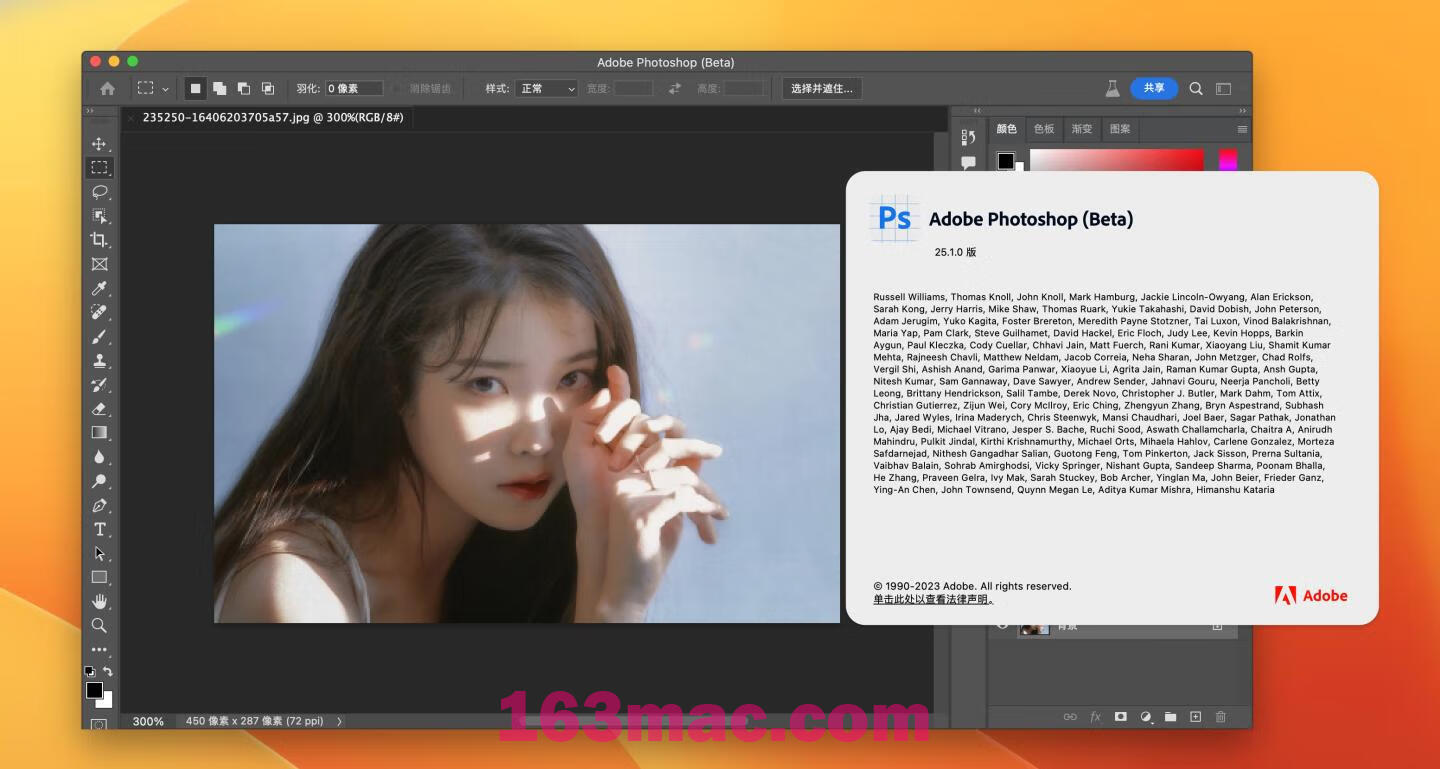Open legal notices link 单击此处以查看法律声明

point(933,599)
